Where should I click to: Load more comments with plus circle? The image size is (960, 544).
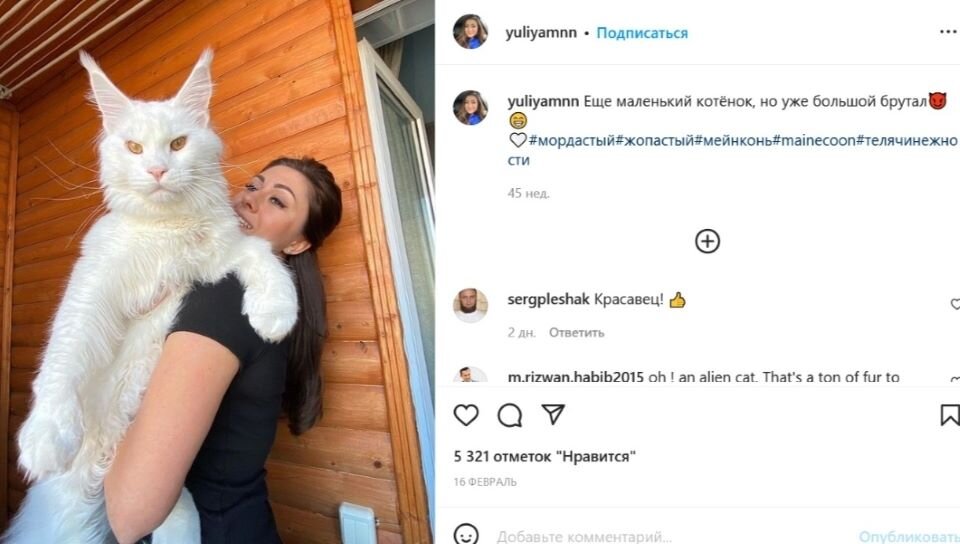(x=707, y=241)
